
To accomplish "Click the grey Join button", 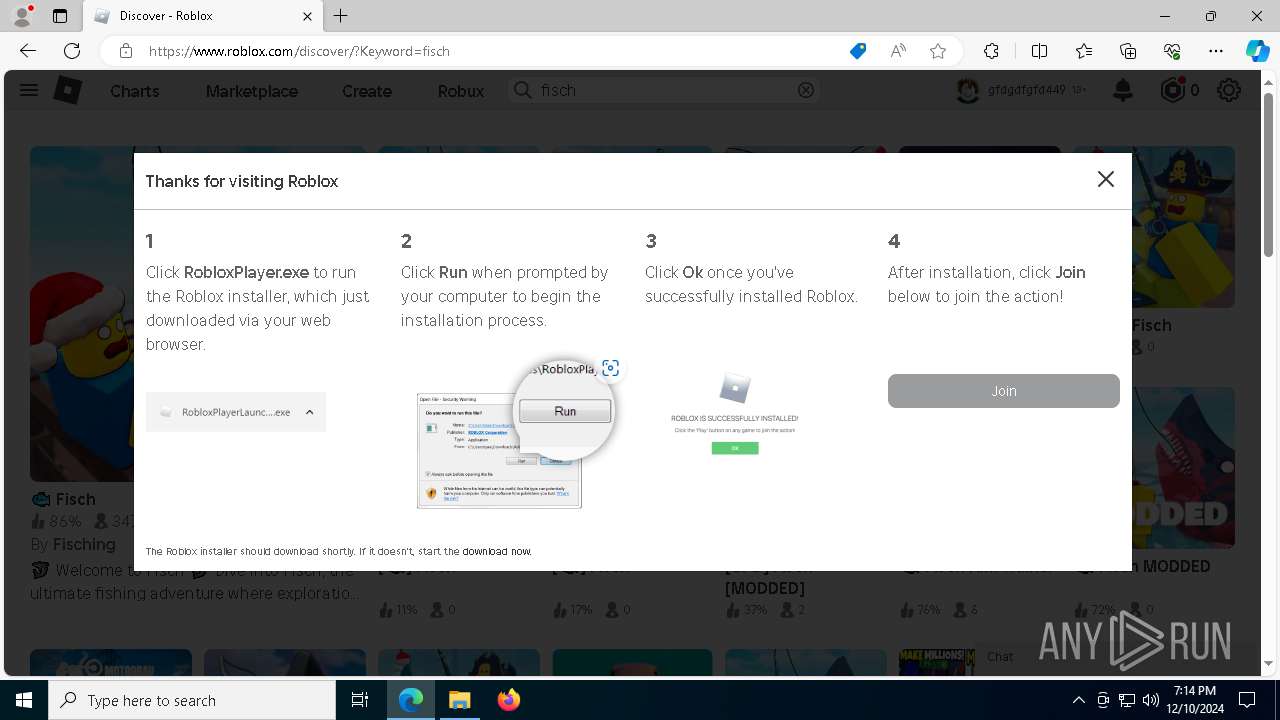I will tap(1003, 391).
